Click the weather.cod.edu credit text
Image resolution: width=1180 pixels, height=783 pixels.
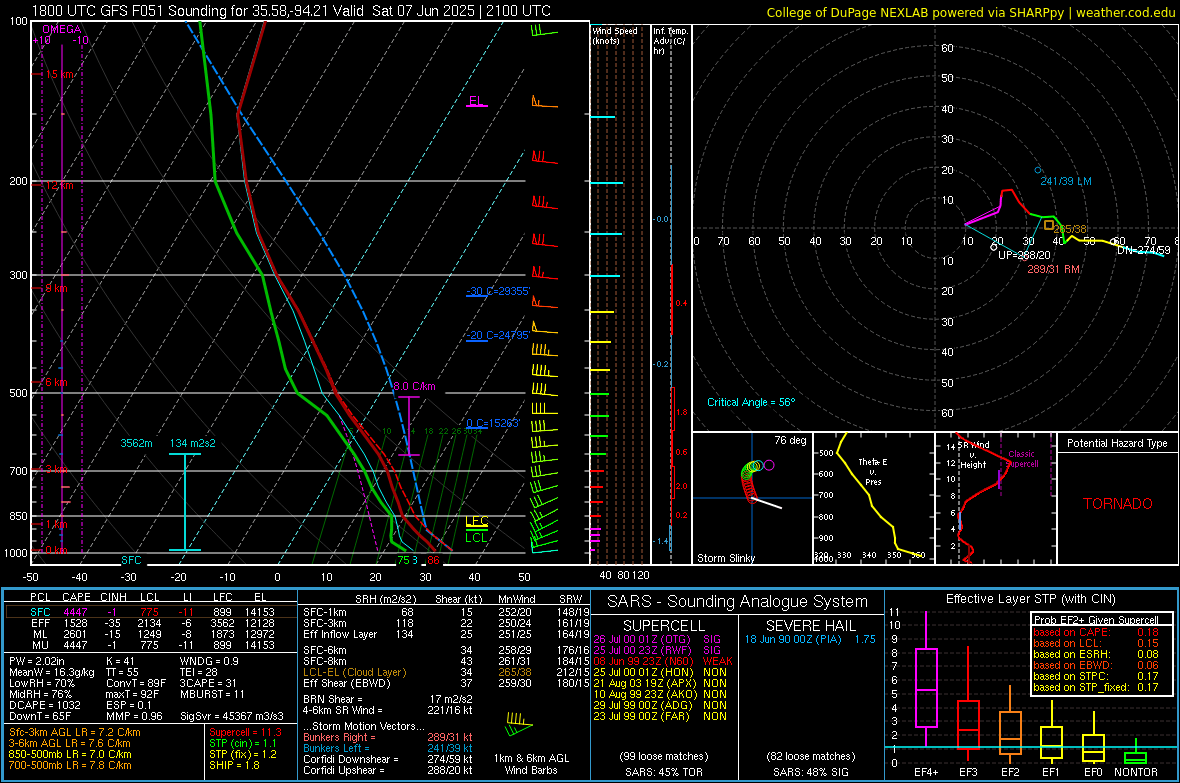tap(1125, 12)
